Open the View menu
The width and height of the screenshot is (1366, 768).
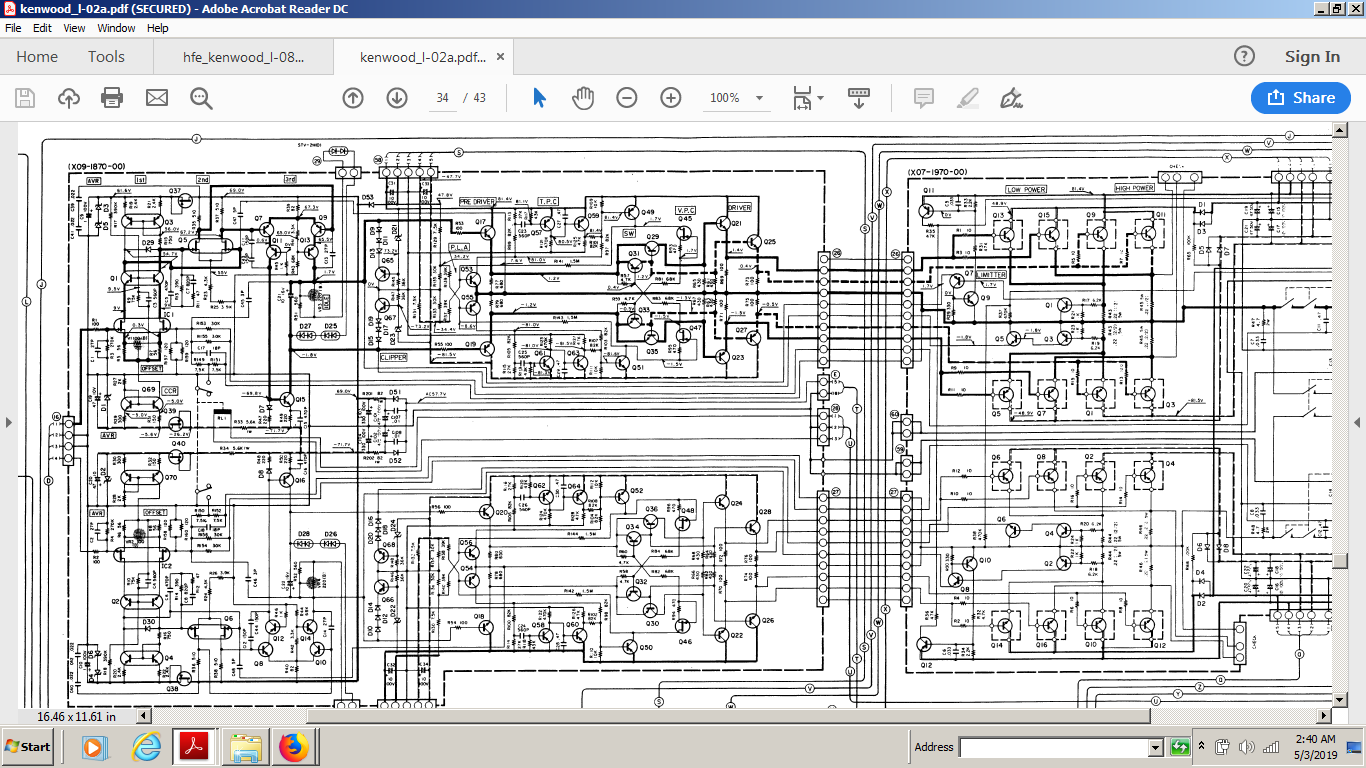pyautogui.click(x=74, y=28)
